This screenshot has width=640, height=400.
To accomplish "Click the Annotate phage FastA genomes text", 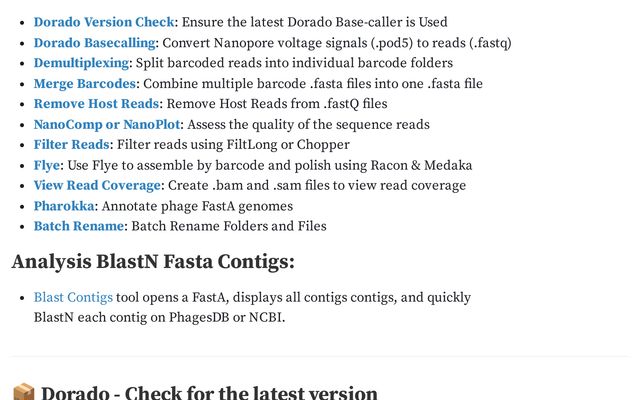I will [x=197, y=206].
